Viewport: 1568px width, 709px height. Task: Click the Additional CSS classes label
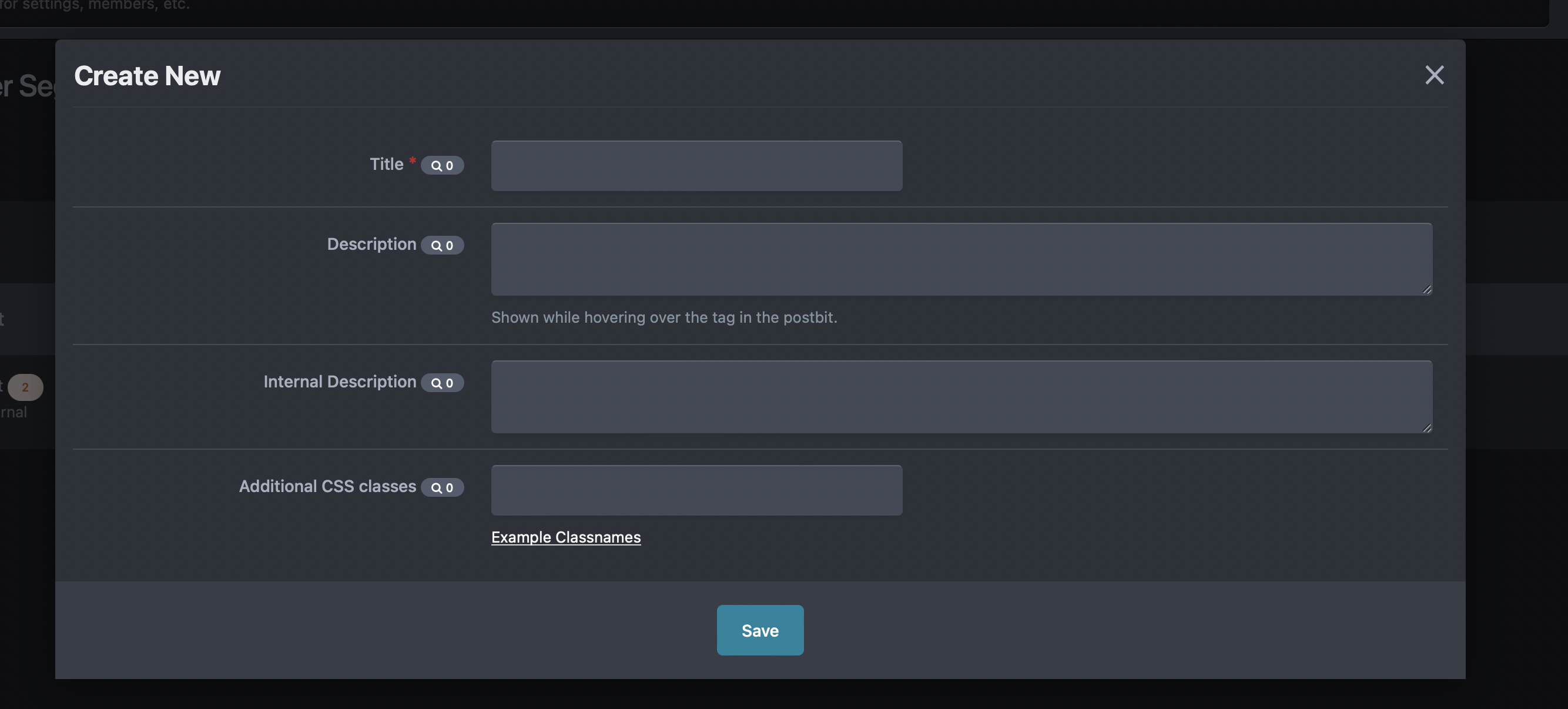[327, 487]
